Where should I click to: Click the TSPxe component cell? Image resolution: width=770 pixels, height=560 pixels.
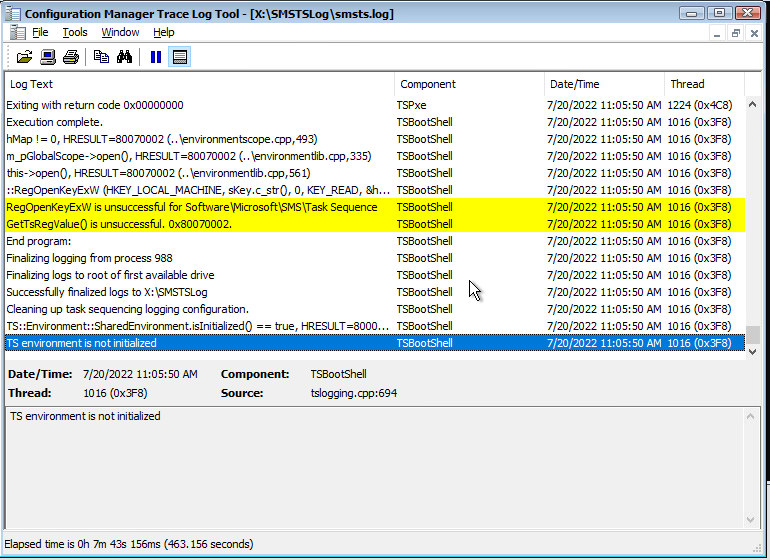(412, 105)
